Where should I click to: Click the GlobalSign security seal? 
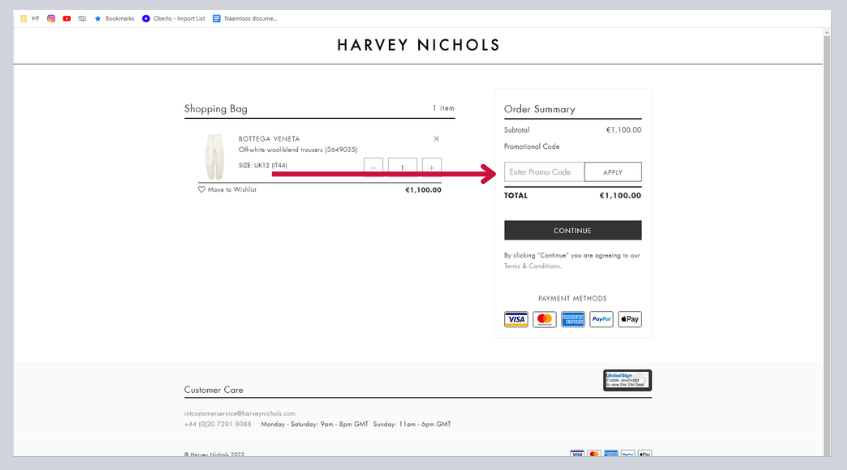click(627, 380)
